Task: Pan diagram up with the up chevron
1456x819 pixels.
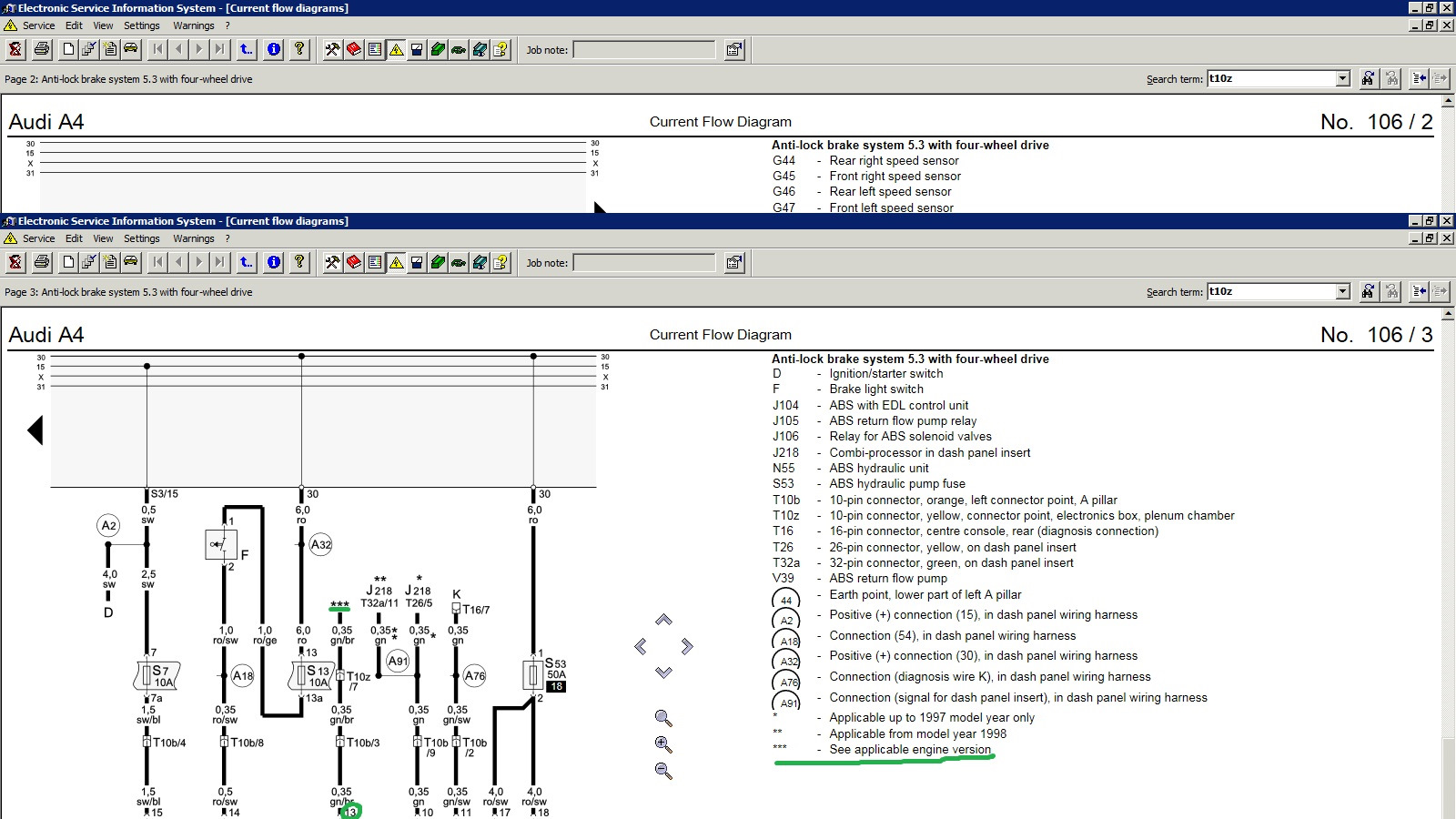Action: pos(663,620)
